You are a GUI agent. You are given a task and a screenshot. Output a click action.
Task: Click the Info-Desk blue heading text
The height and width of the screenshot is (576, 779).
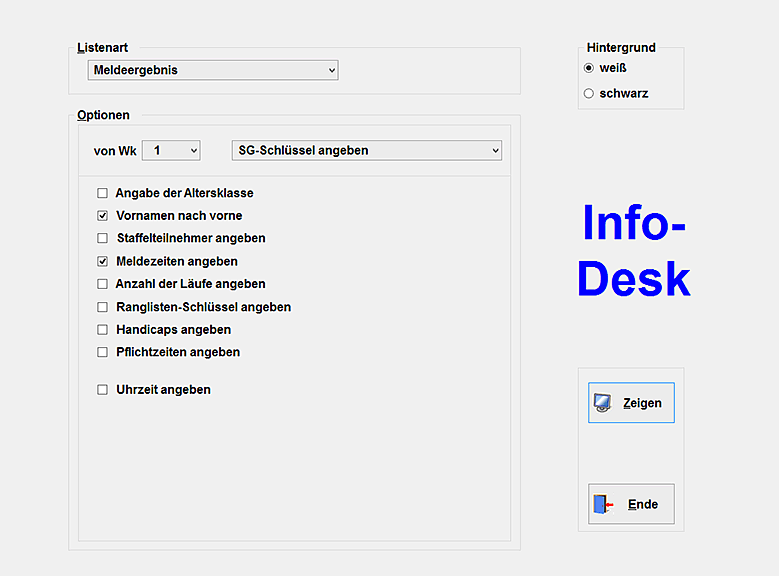(x=633, y=251)
